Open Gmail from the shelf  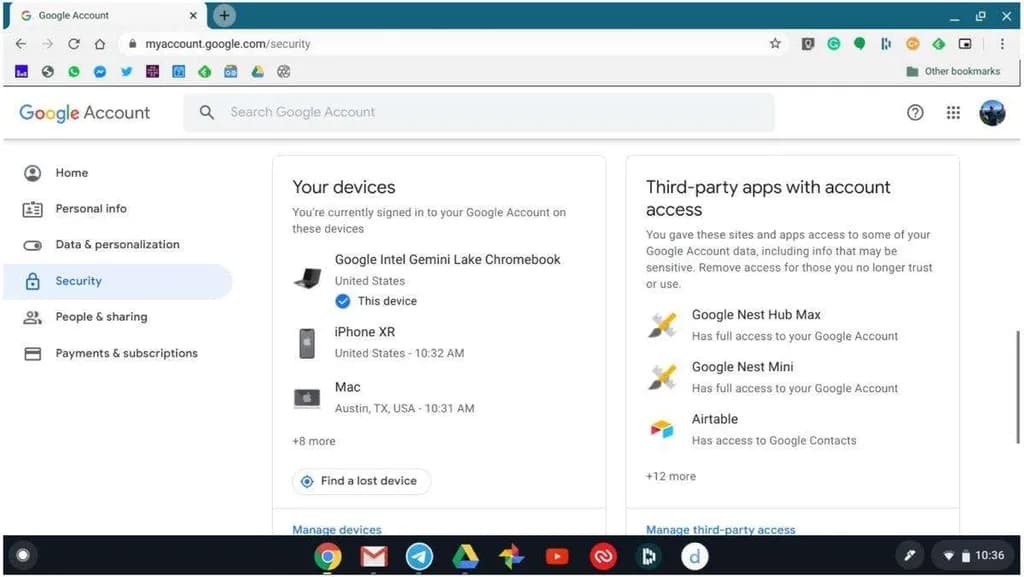374,556
